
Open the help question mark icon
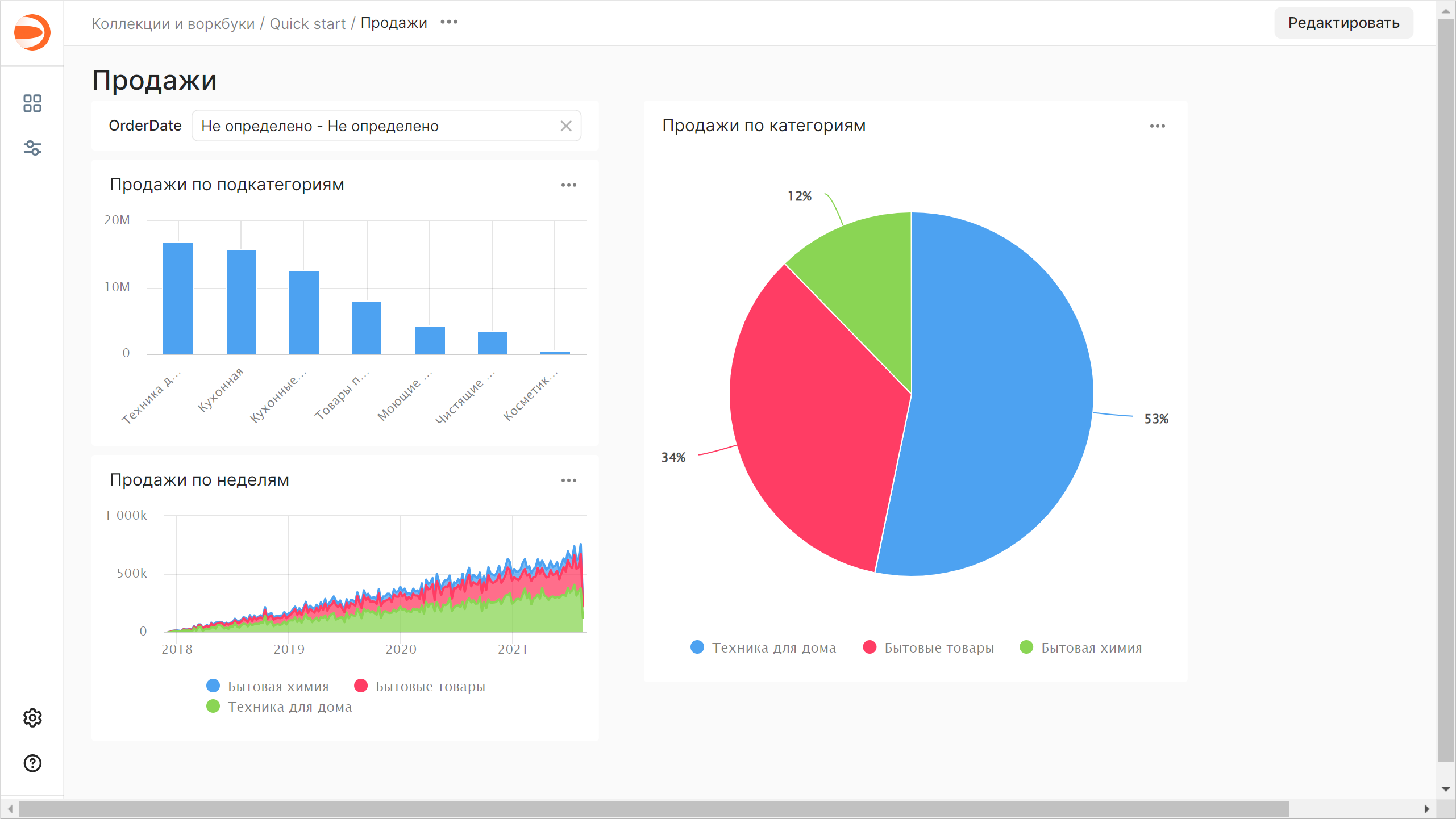tap(32, 763)
